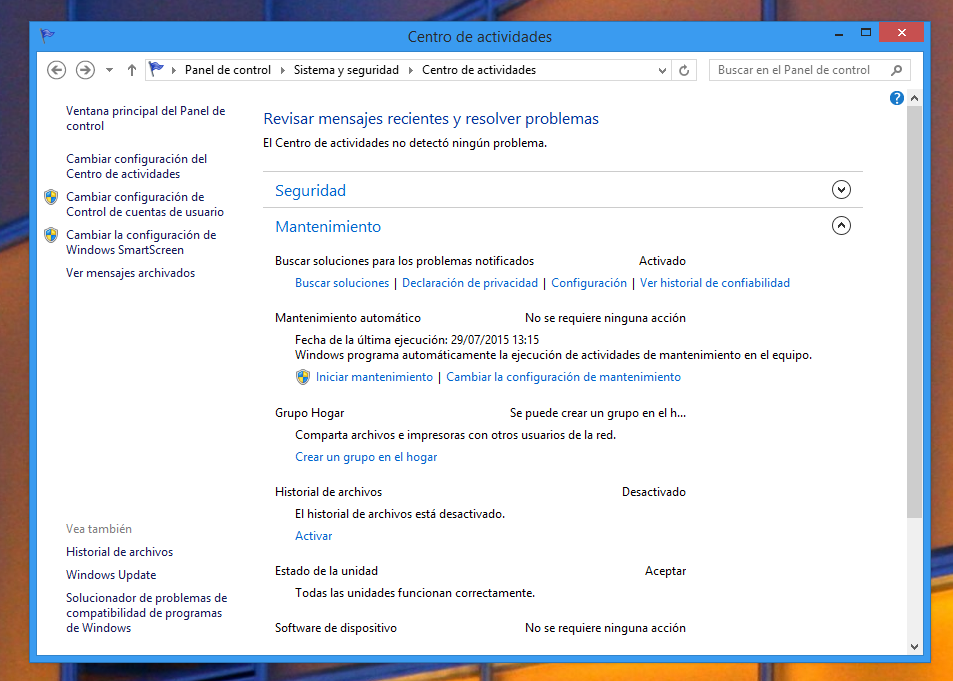Click the vertical scrollbar down arrow
Screen dimensions: 953x681
pos(914,646)
